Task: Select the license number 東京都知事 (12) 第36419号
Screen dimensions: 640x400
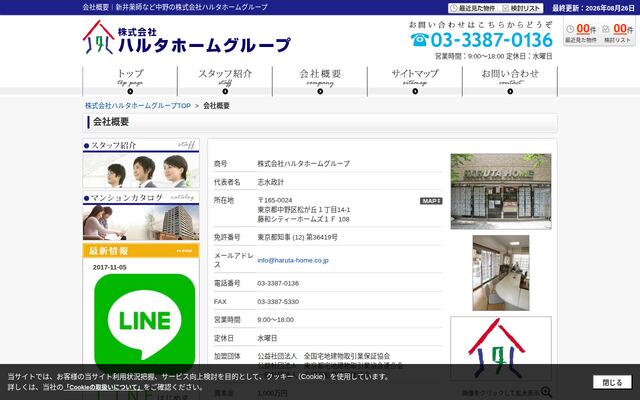Action: (297, 237)
